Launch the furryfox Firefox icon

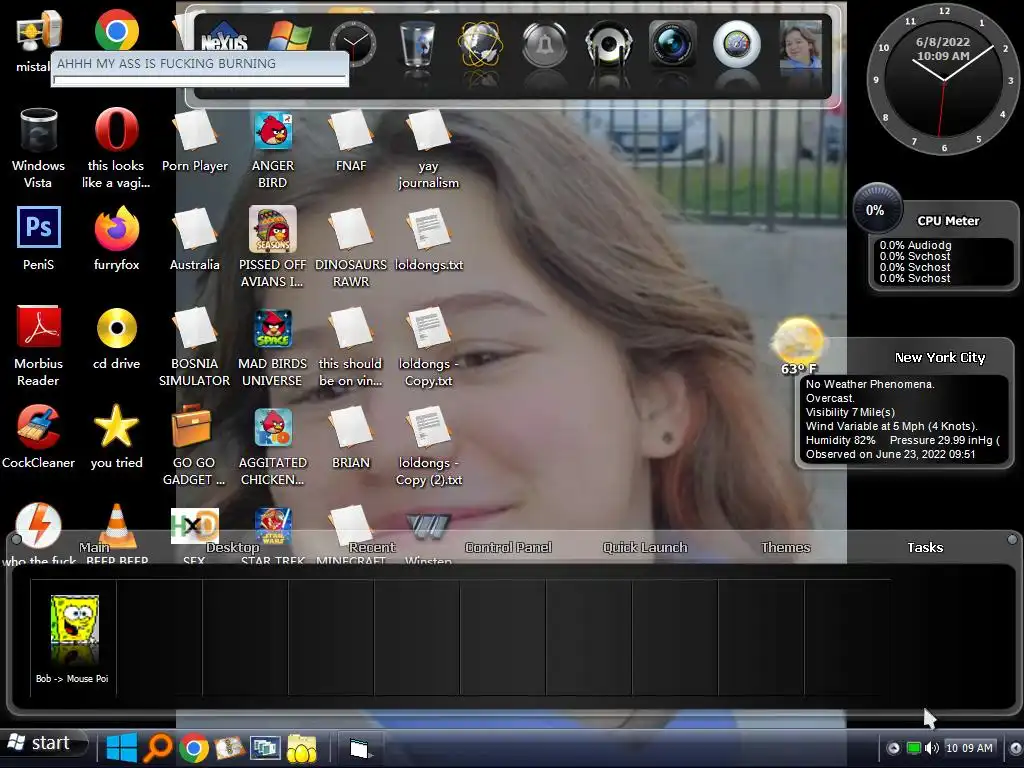coord(116,229)
